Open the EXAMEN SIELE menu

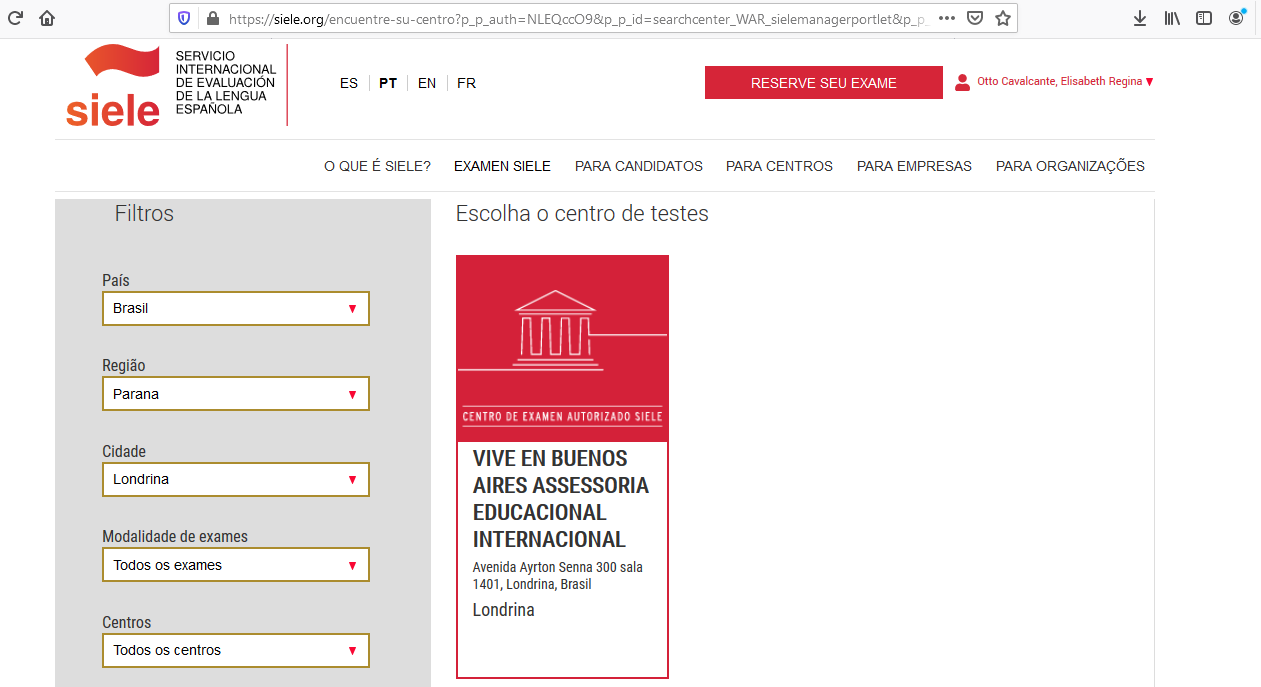point(502,167)
